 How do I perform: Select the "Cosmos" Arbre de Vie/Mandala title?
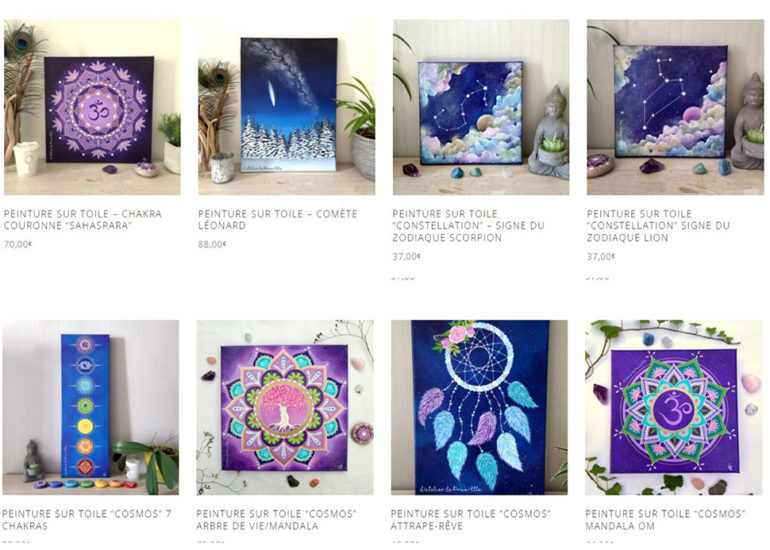pyautogui.click(x=276, y=520)
